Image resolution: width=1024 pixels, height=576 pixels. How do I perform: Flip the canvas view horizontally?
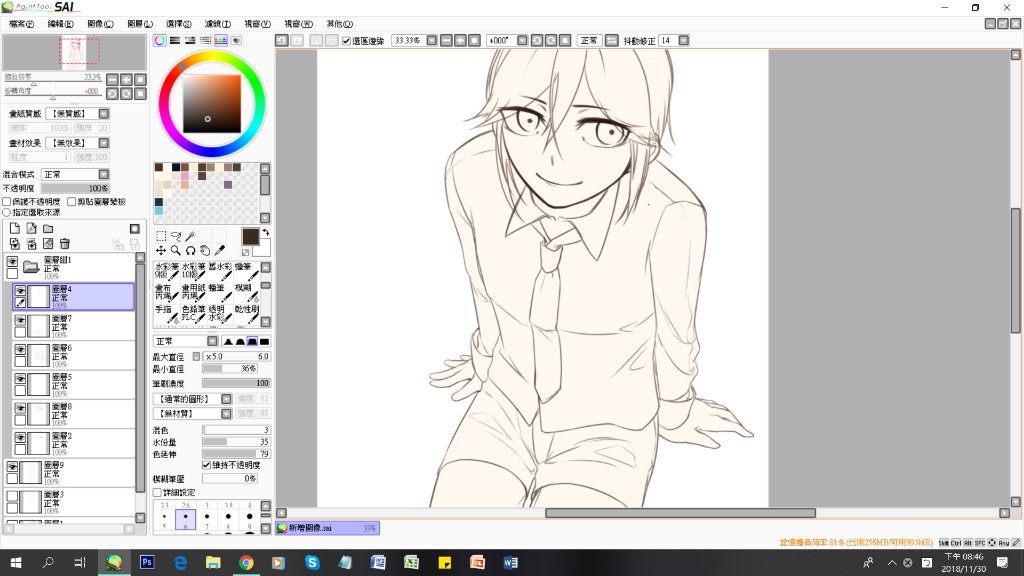611,40
